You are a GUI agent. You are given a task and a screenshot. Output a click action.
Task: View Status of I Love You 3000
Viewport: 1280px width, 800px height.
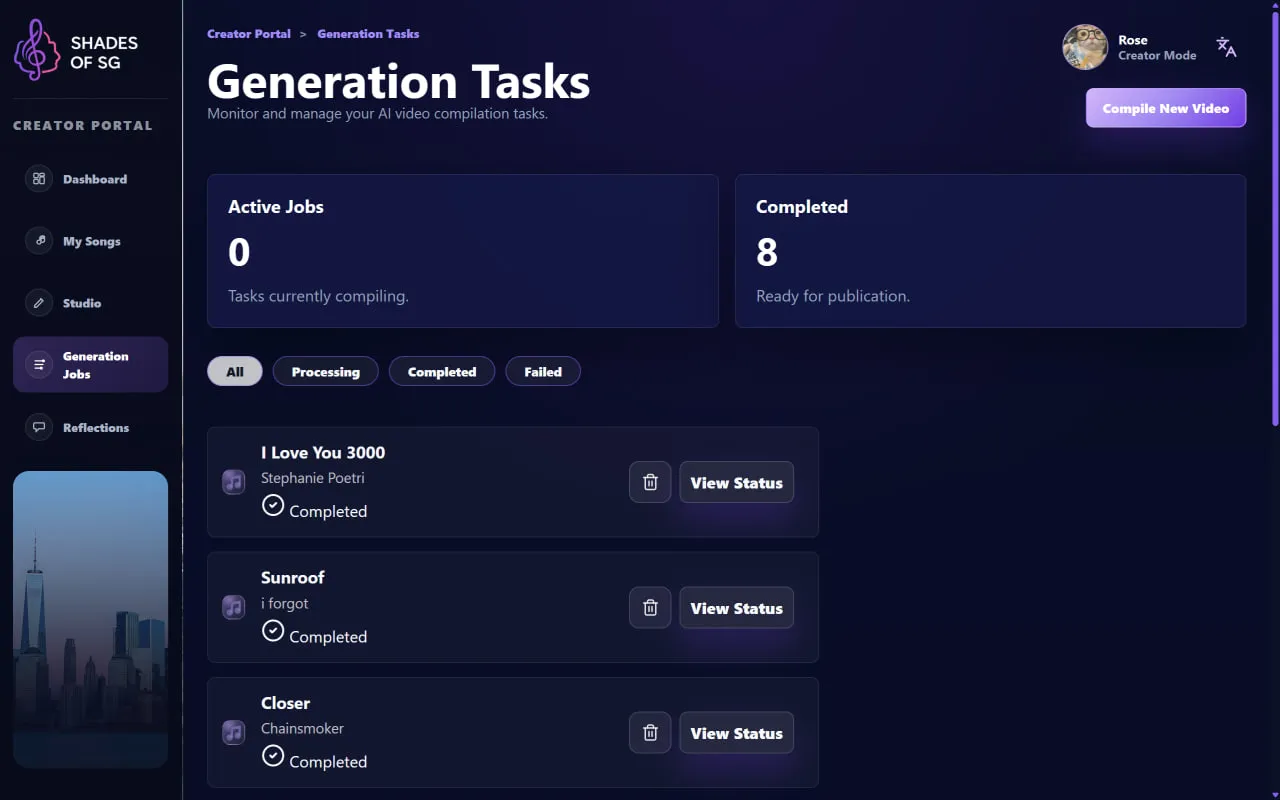(737, 482)
